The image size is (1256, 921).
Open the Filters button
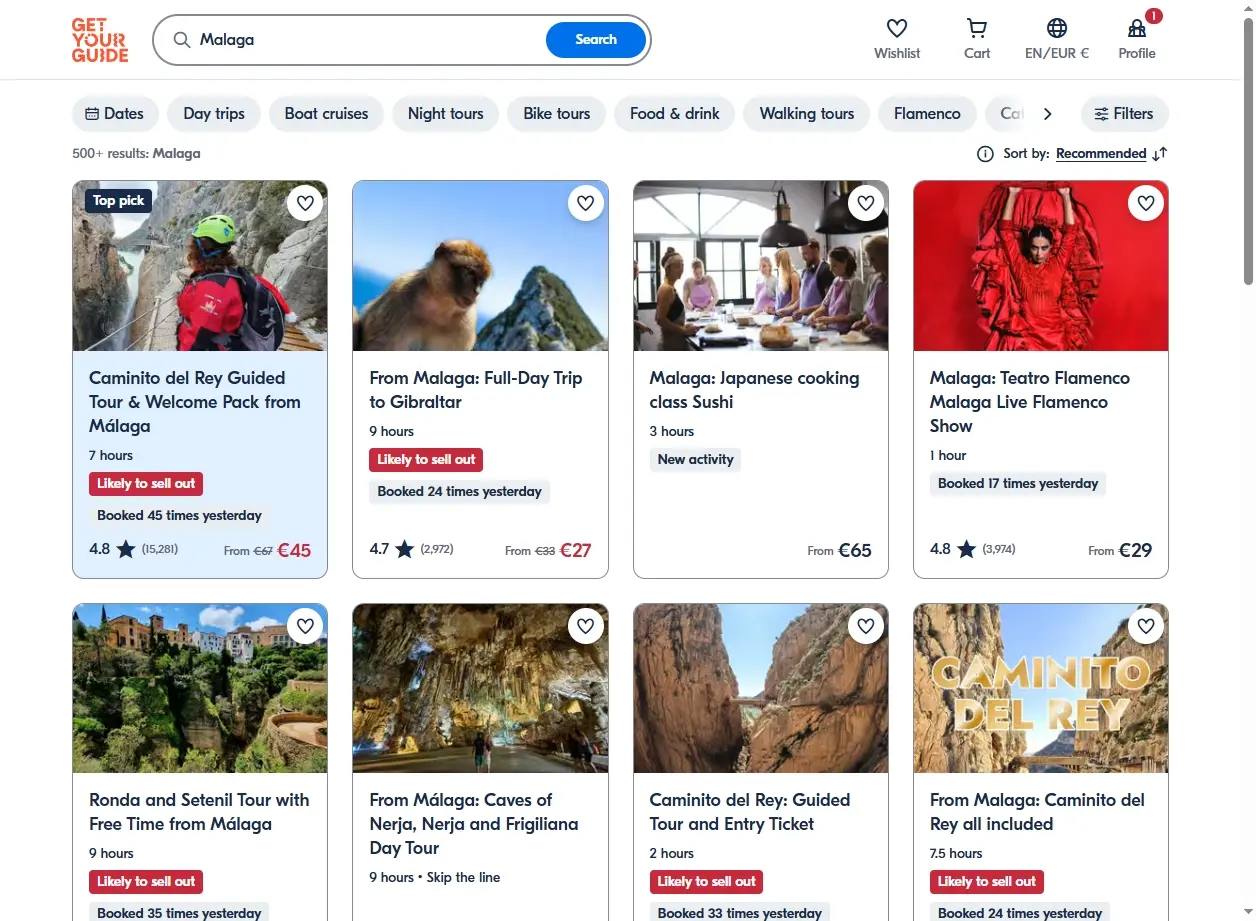pyautogui.click(x=1124, y=114)
